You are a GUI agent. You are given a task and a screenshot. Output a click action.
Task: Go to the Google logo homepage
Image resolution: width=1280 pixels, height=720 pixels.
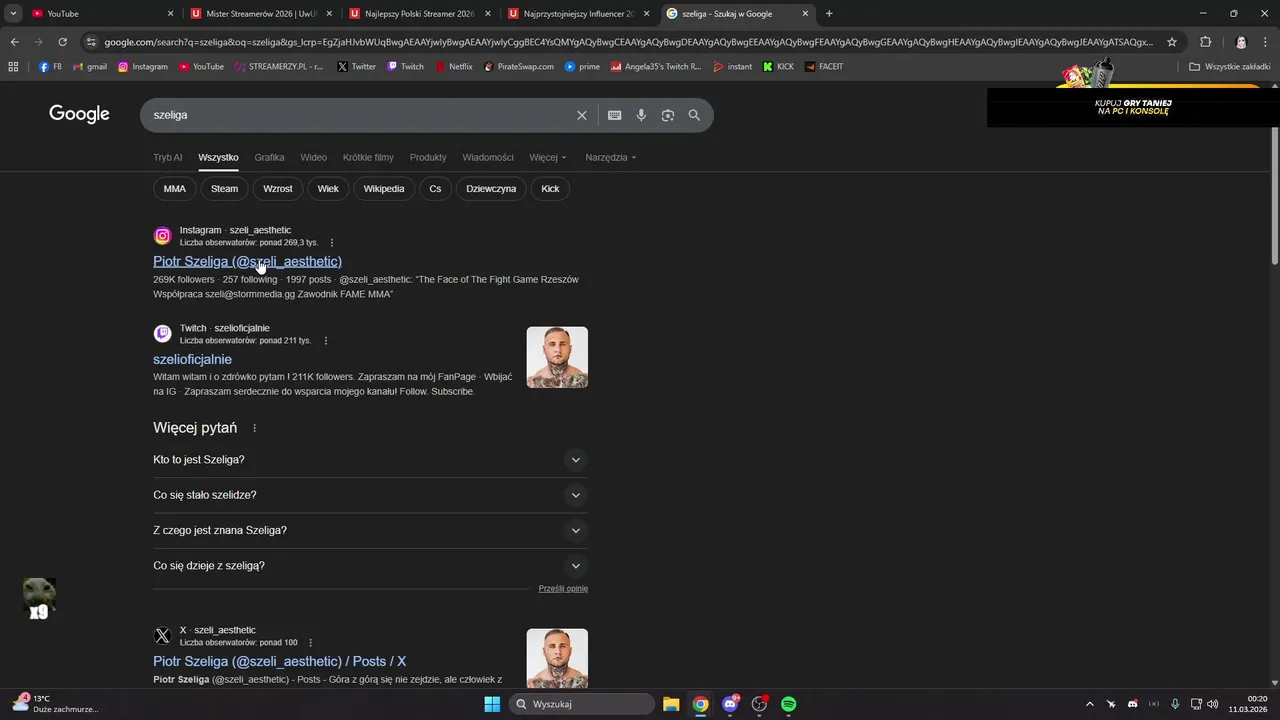(79, 114)
